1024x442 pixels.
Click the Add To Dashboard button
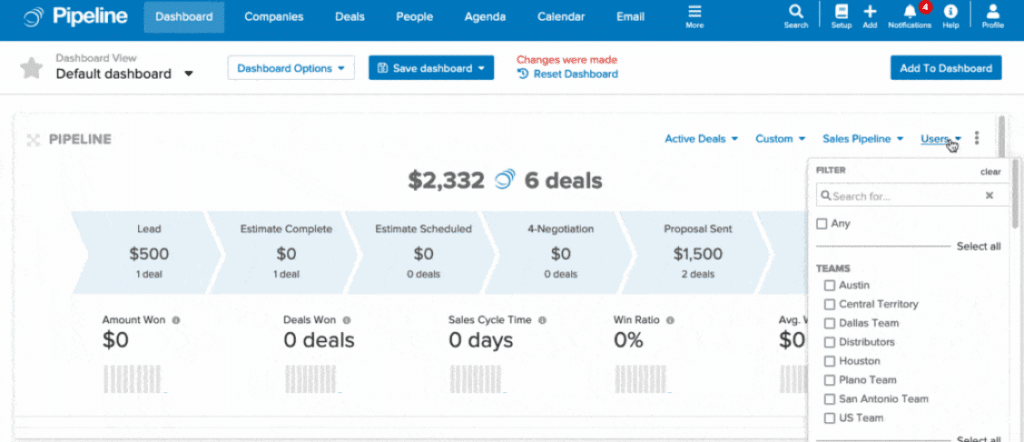pos(945,67)
